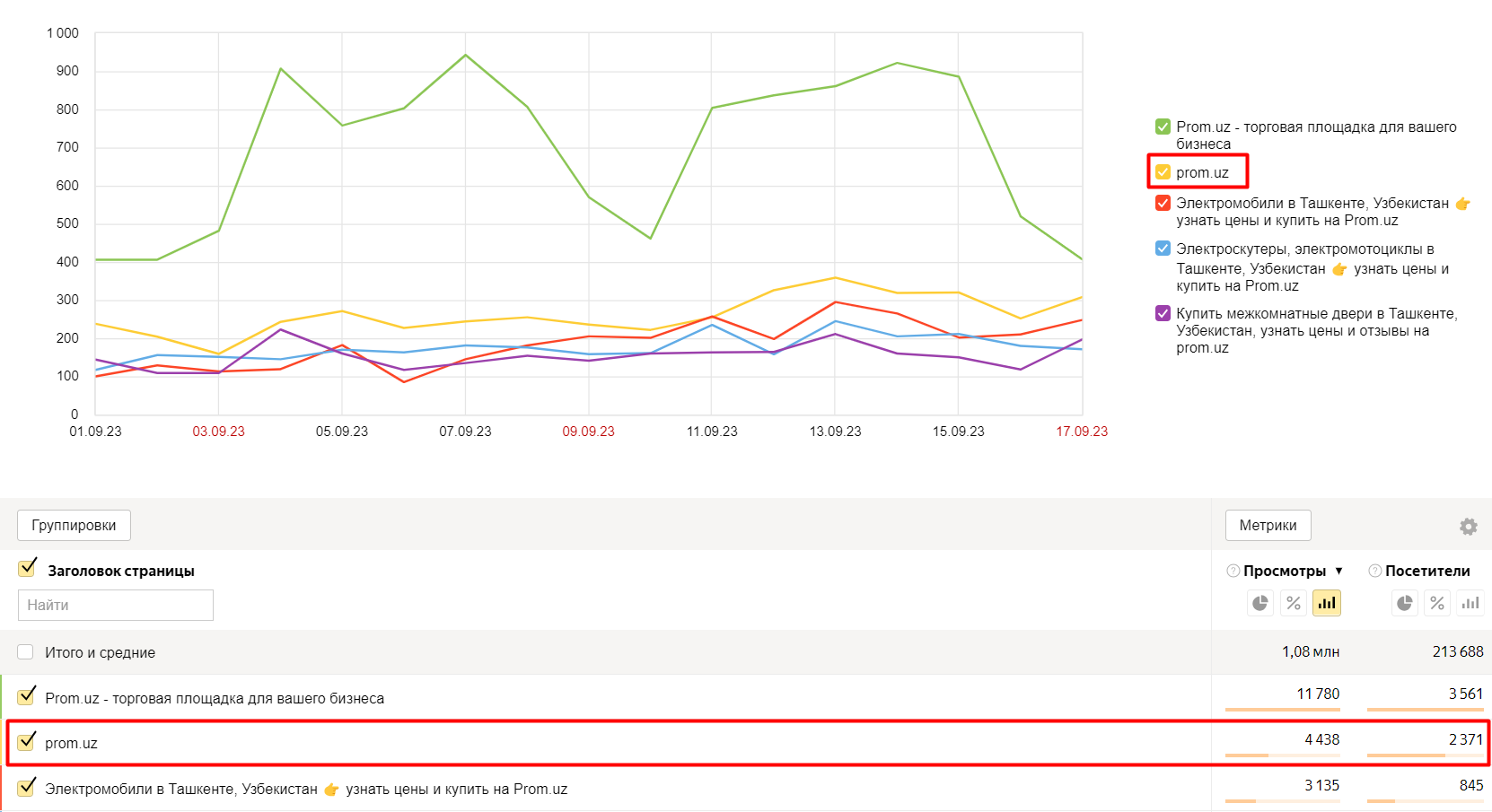Click the 1,08 млн total views value
Viewport: 1492px width, 812px height.
click(1311, 652)
